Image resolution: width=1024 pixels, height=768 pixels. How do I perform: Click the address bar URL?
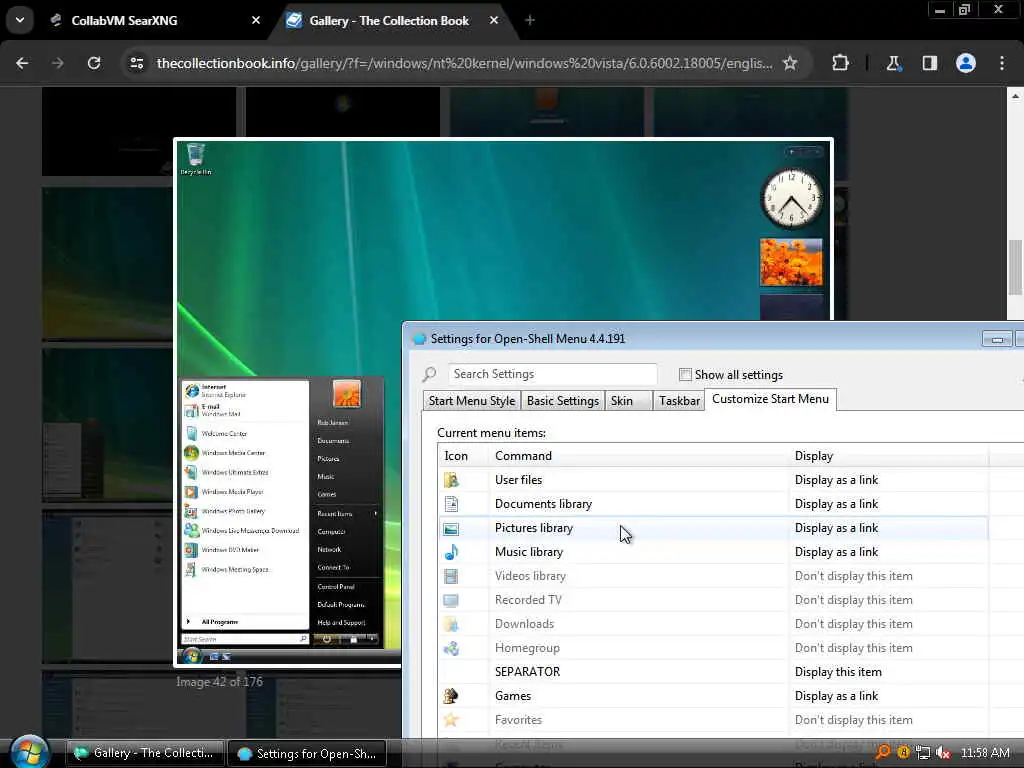464,63
